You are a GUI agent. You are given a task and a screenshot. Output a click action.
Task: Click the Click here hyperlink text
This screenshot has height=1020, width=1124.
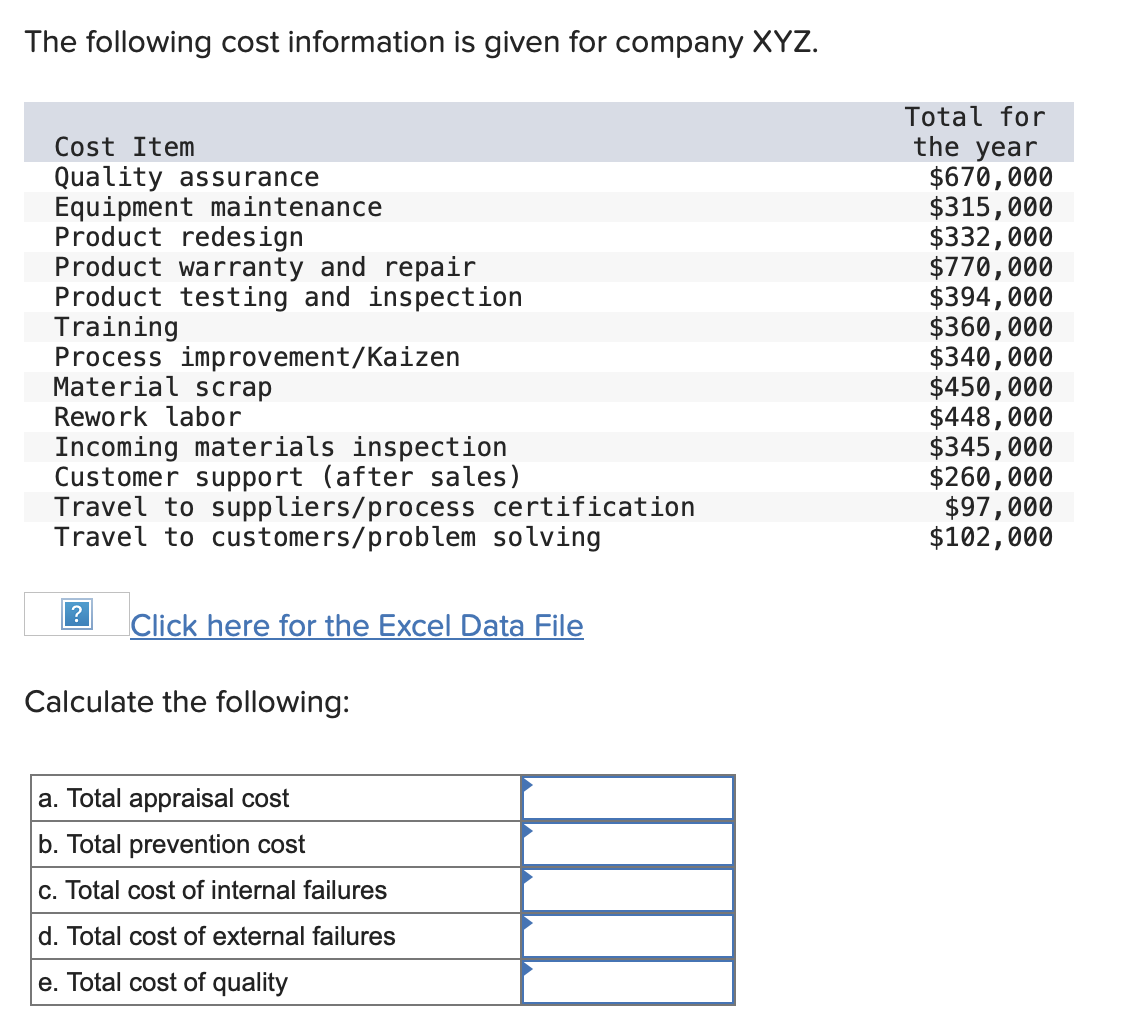pos(356,625)
